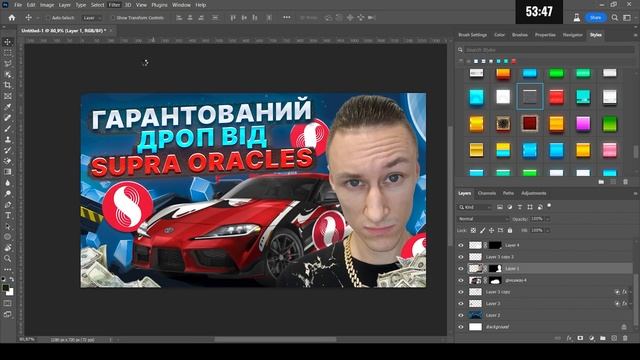
Task: Click Edit Toolbar three dots in tools panel
Action: [8, 269]
